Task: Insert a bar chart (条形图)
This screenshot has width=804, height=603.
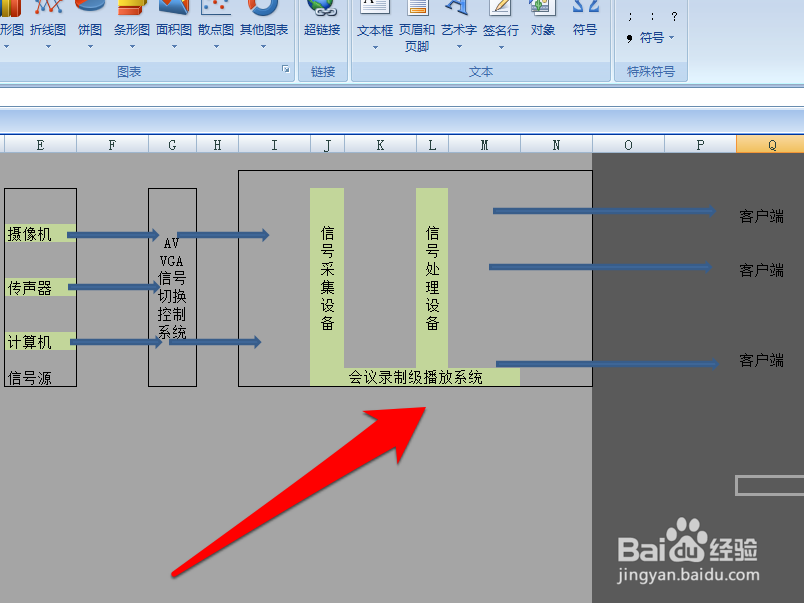Action: coord(131,28)
